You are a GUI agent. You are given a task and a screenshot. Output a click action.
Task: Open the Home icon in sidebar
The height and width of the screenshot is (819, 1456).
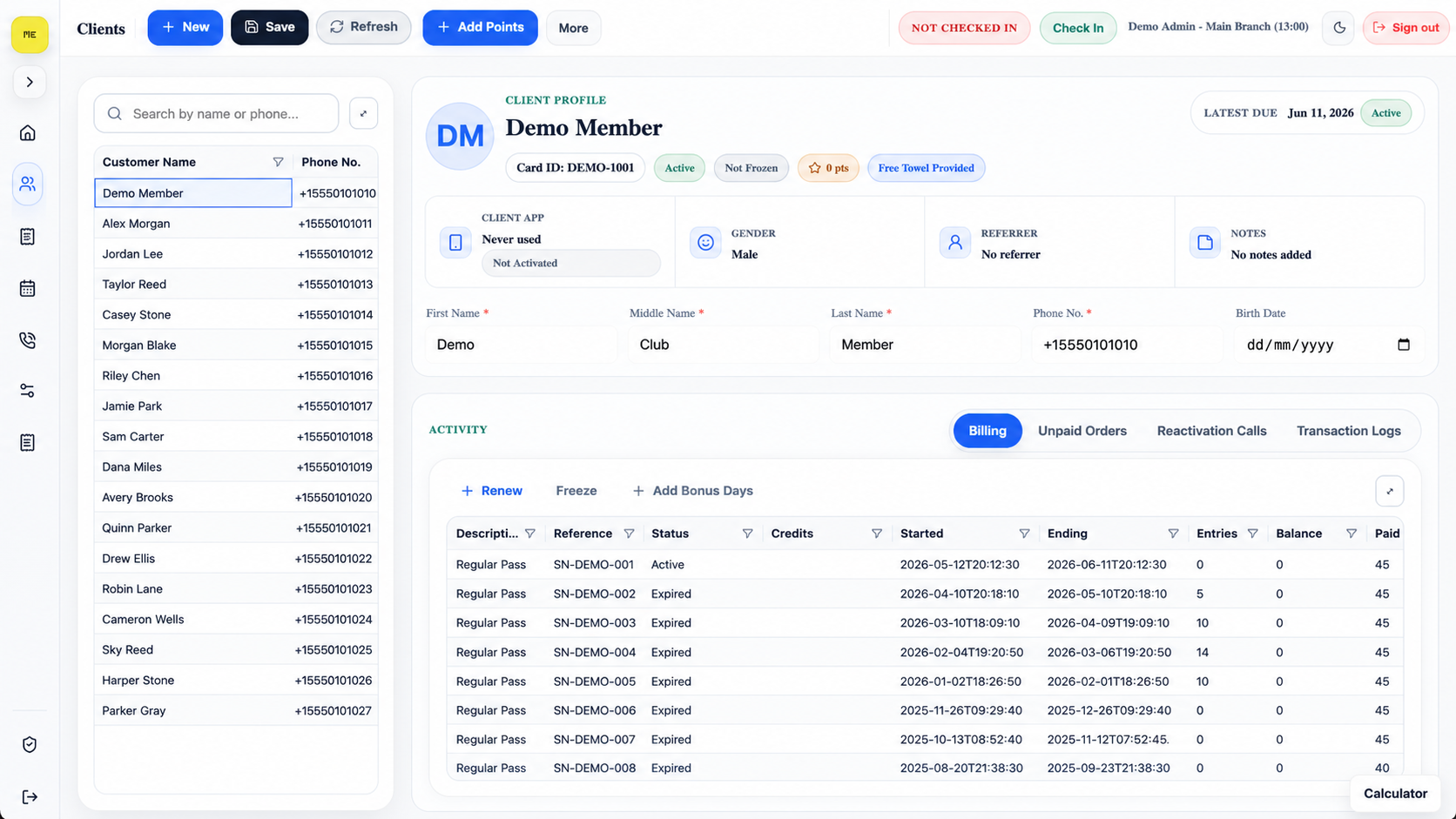pyautogui.click(x=28, y=133)
